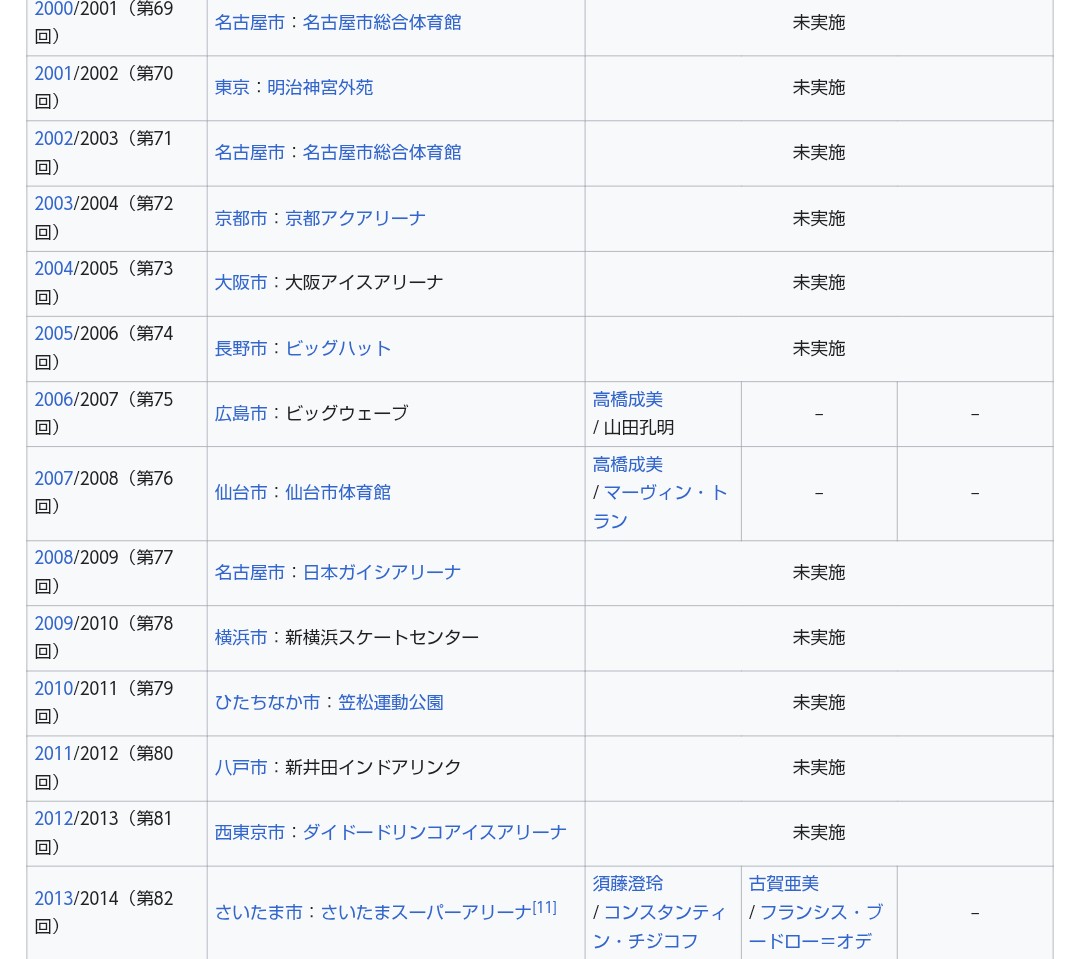Open the ダイドードリンコアイスアリーナ link
Screen dimensions: 1080x959
434,833
